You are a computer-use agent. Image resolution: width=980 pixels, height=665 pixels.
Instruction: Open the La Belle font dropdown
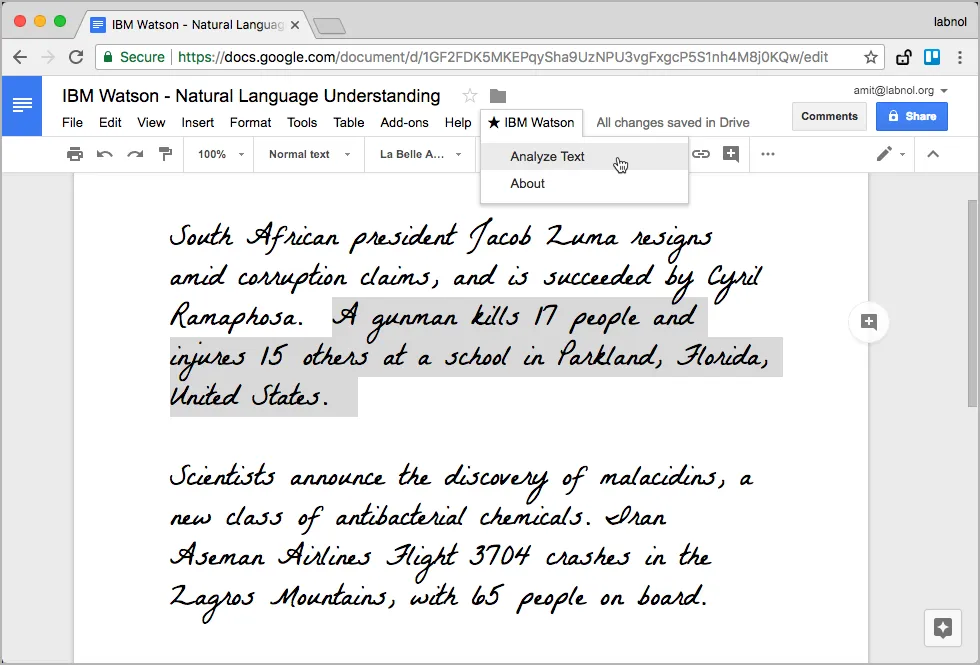pos(412,154)
